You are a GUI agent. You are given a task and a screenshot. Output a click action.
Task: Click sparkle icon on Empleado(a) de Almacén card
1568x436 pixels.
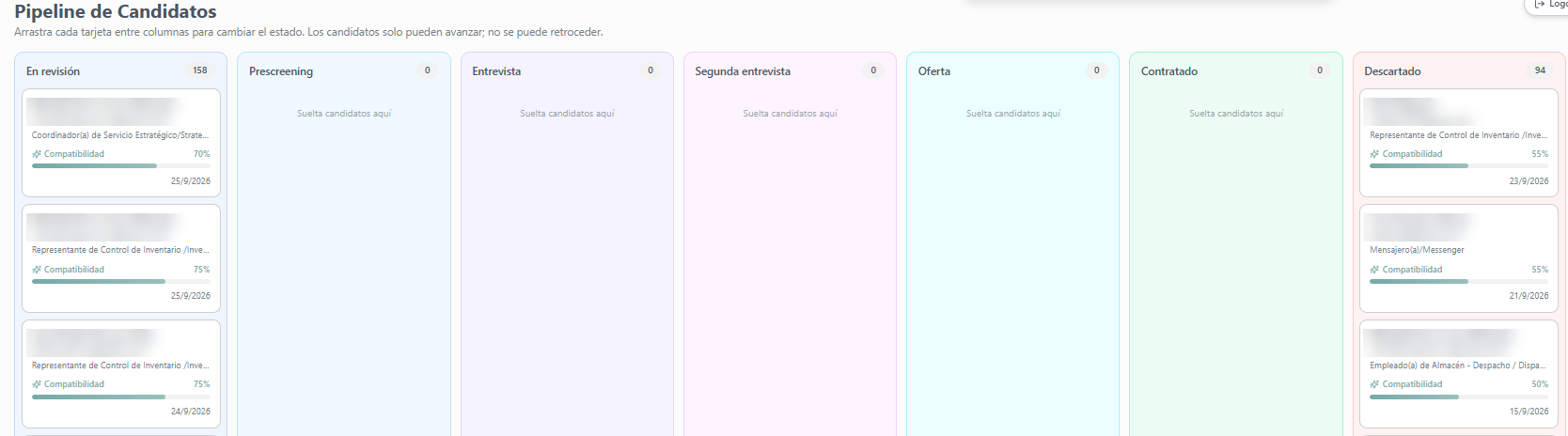[1374, 384]
